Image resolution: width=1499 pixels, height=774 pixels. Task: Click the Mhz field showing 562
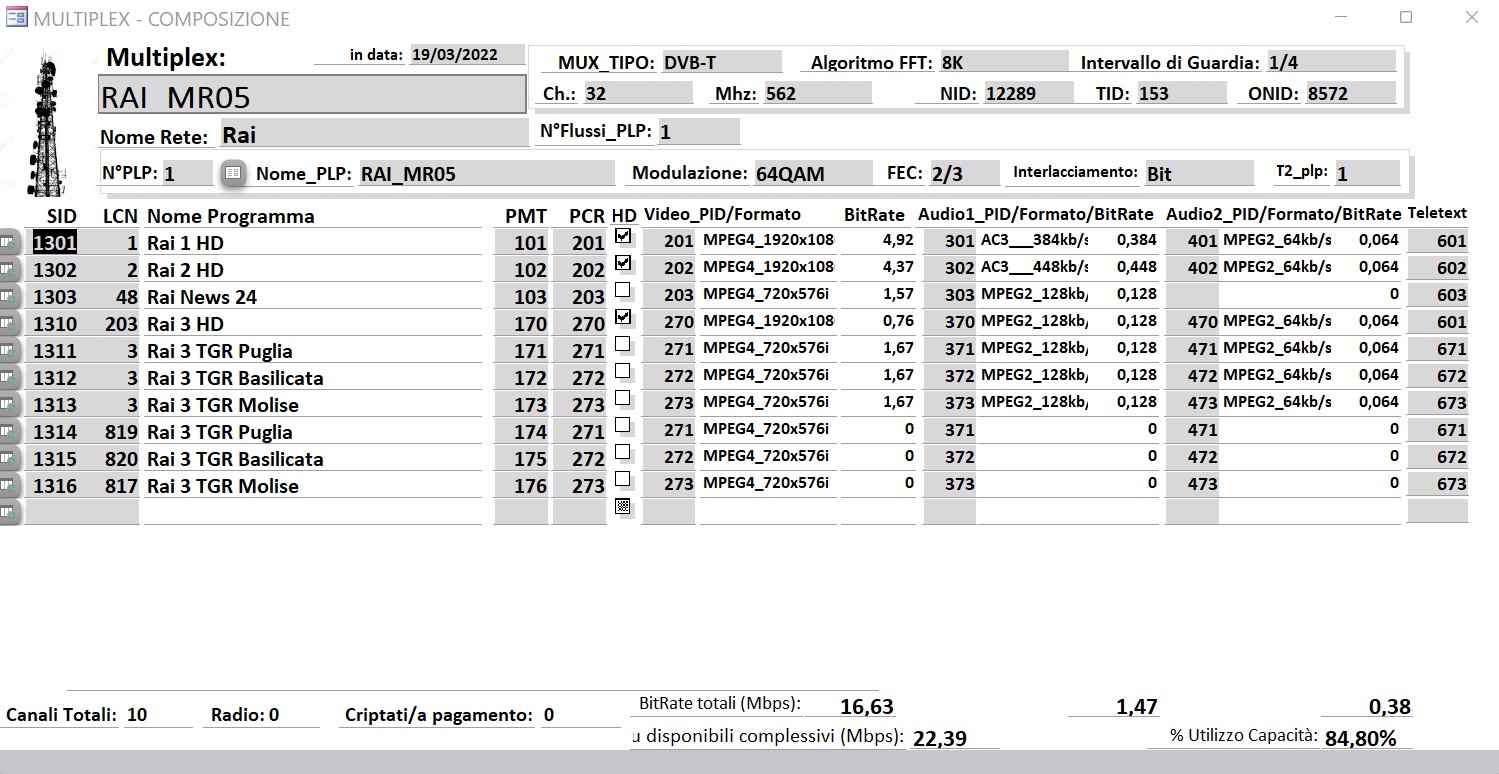[817, 93]
